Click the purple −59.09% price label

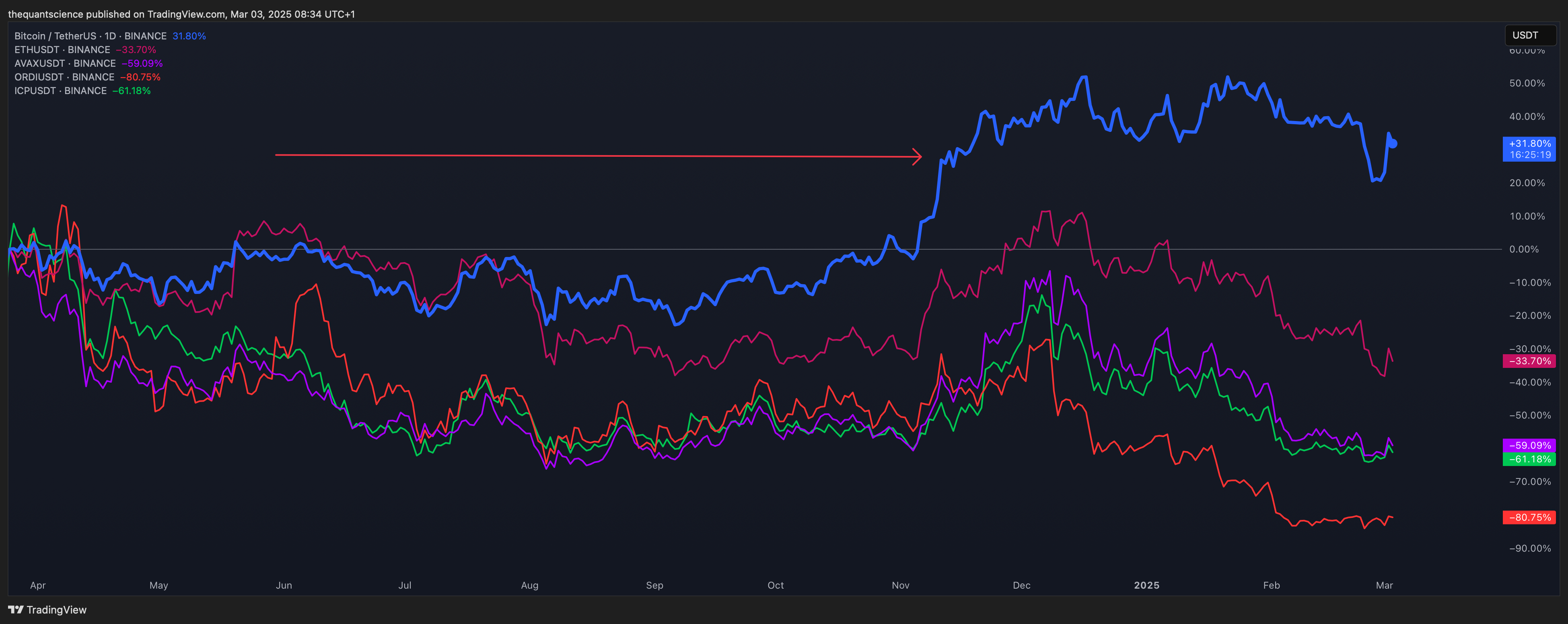click(x=1529, y=445)
